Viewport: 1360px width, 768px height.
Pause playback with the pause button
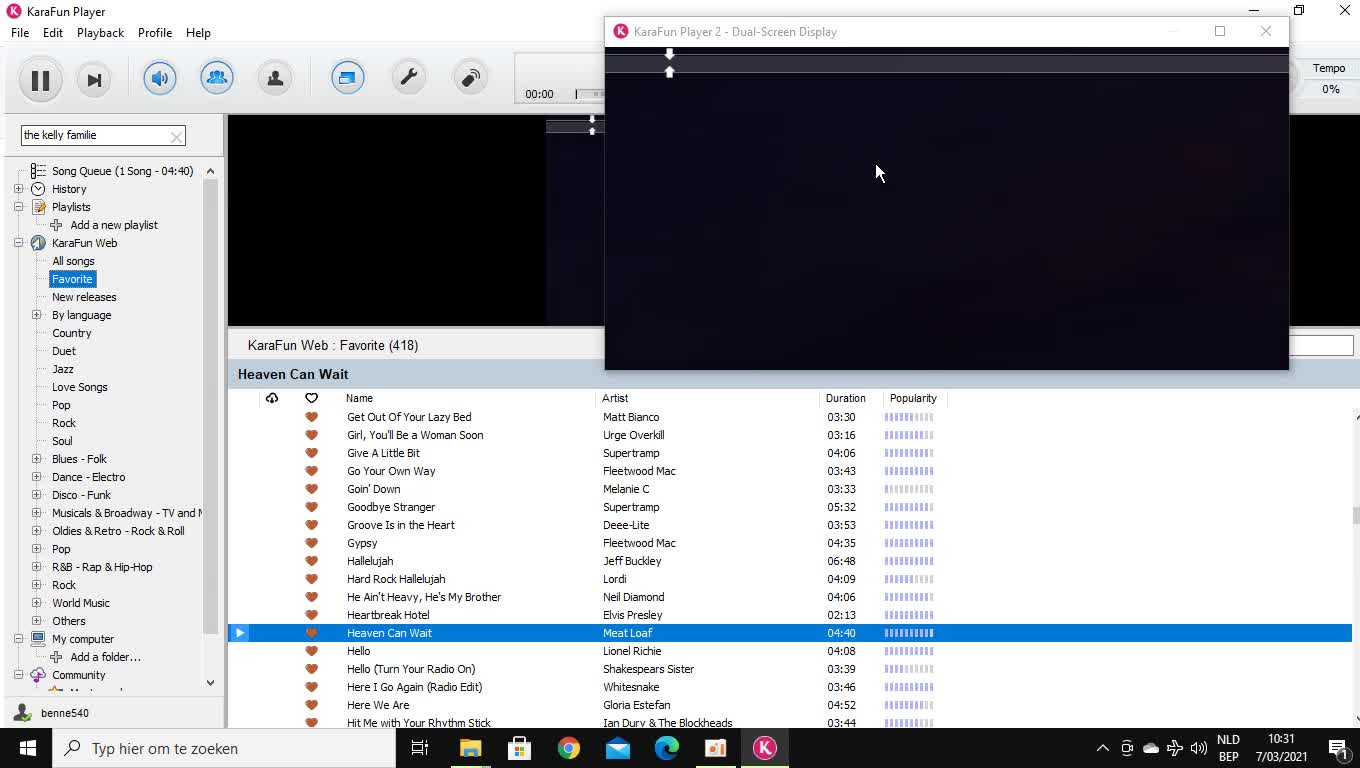click(x=40, y=80)
